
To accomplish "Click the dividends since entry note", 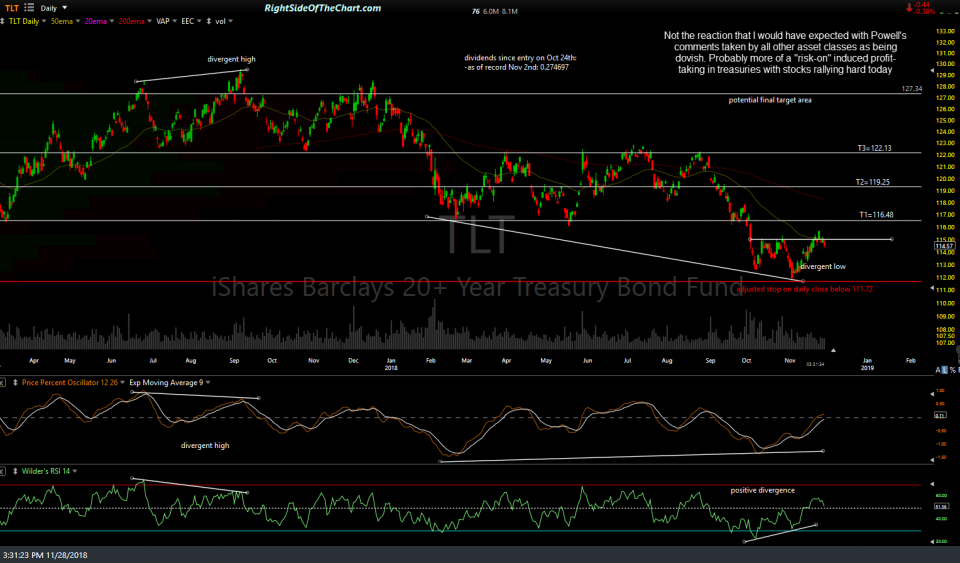I will [520, 62].
